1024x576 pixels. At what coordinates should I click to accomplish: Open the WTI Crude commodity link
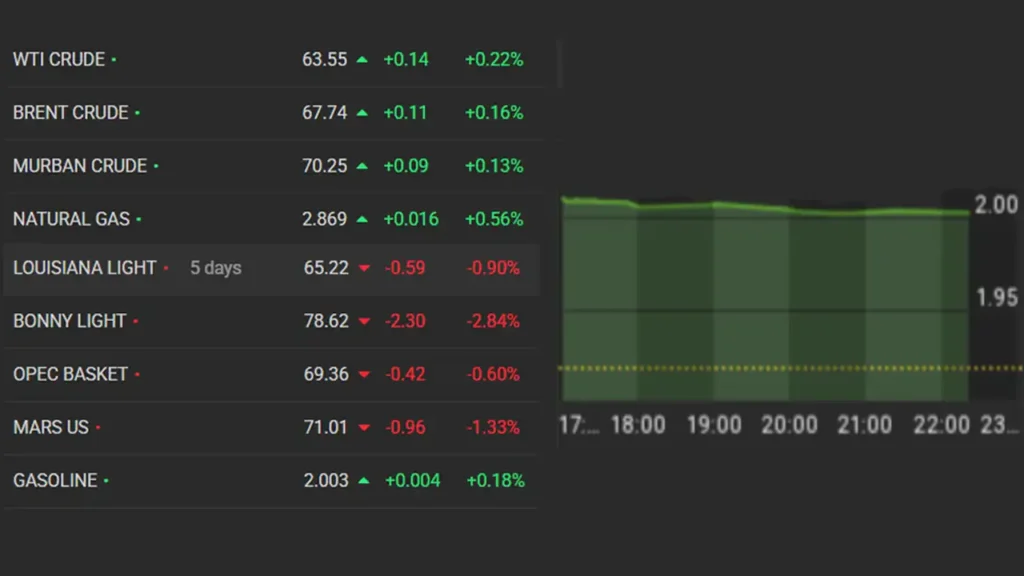click(59, 59)
